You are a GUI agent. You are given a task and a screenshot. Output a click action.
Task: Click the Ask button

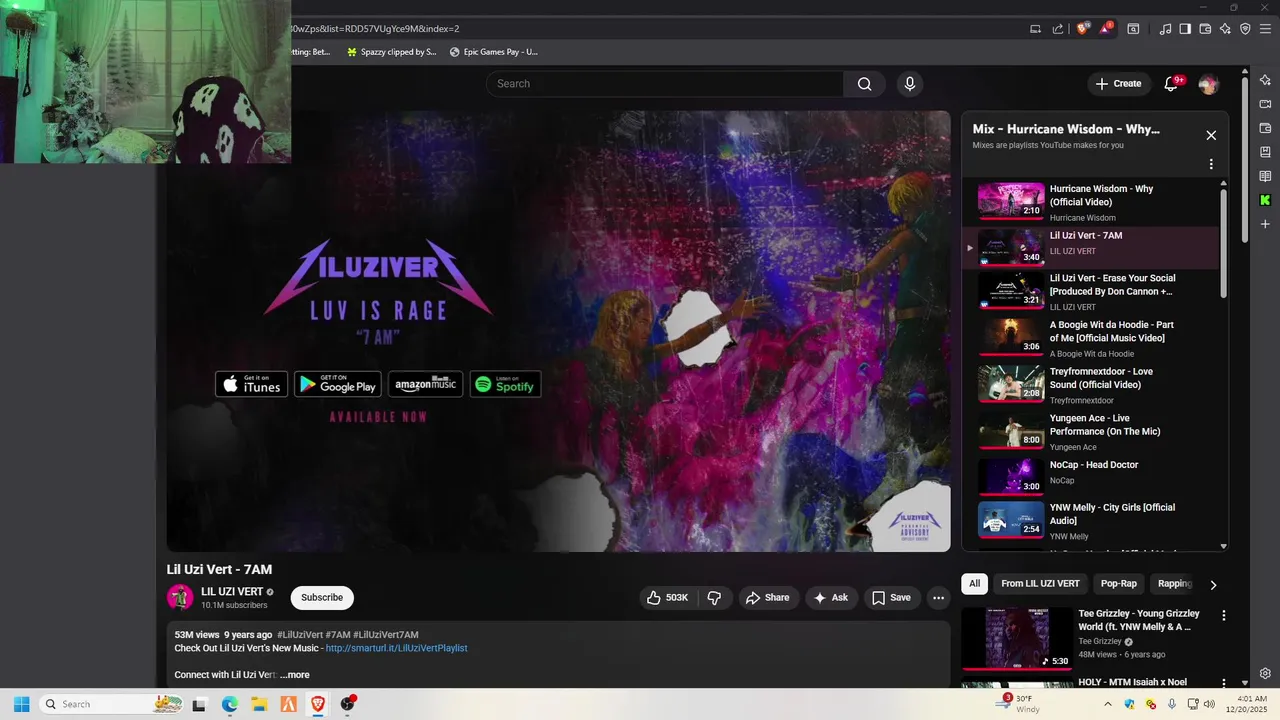pyautogui.click(x=831, y=598)
